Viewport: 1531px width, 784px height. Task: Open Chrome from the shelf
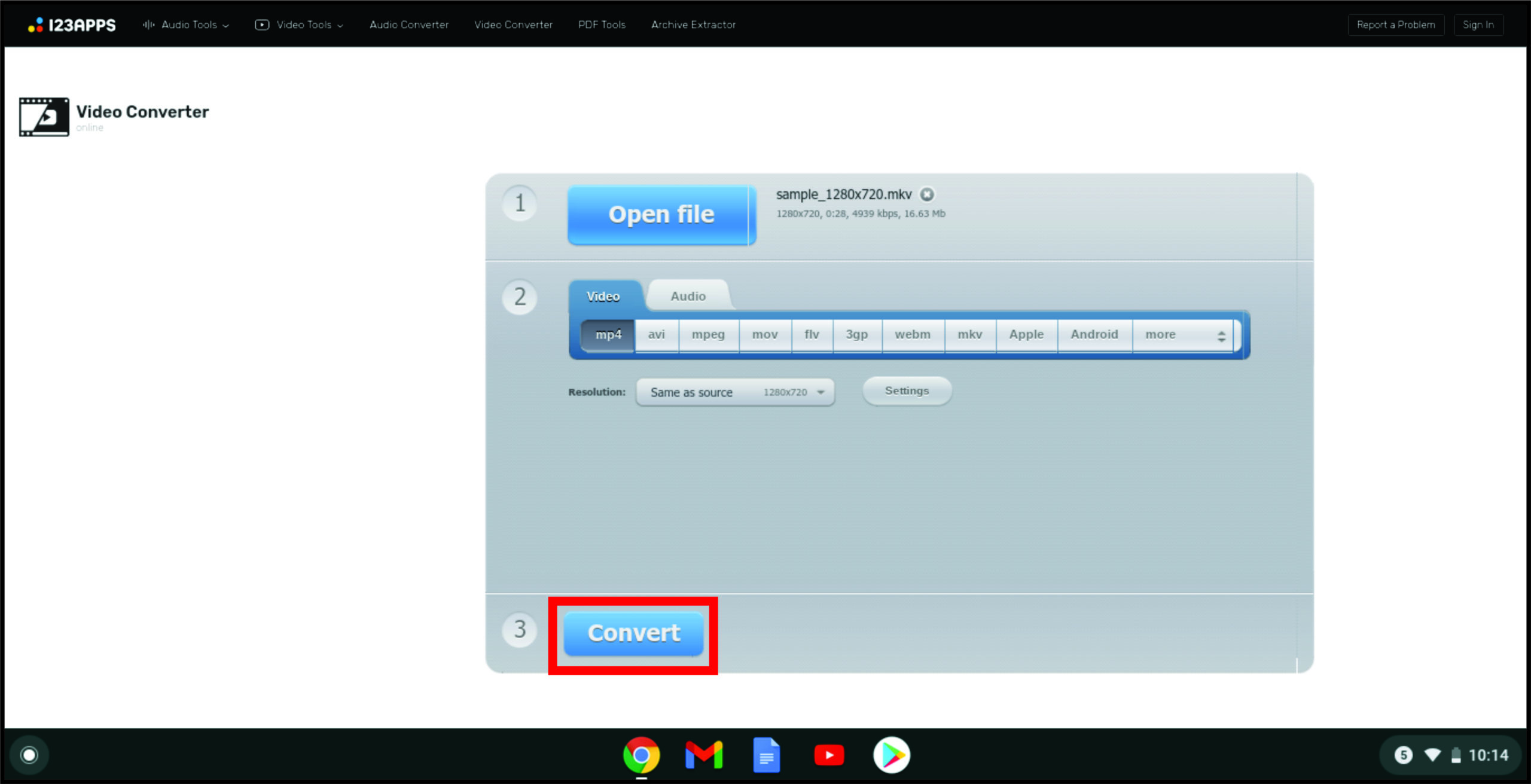click(x=641, y=755)
